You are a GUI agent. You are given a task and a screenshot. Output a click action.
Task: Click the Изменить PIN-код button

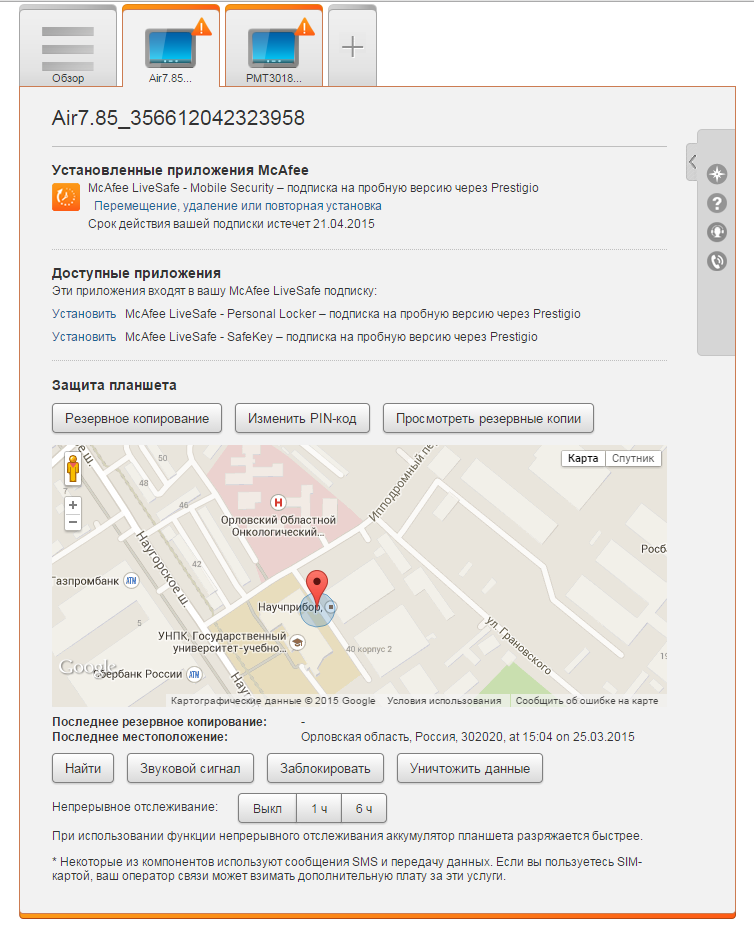303,419
